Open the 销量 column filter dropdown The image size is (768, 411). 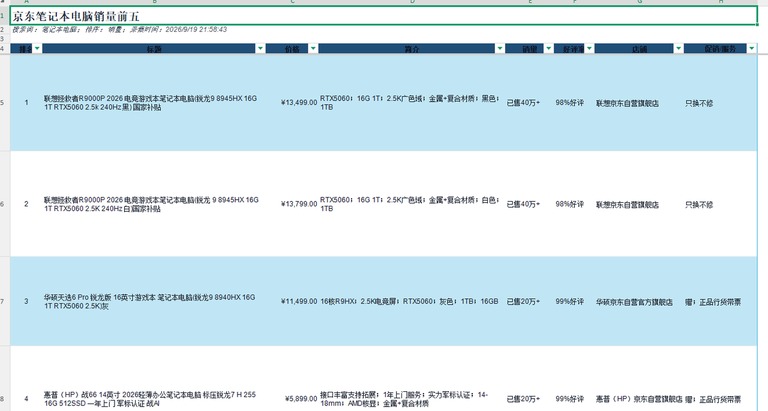[x=549, y=48]
